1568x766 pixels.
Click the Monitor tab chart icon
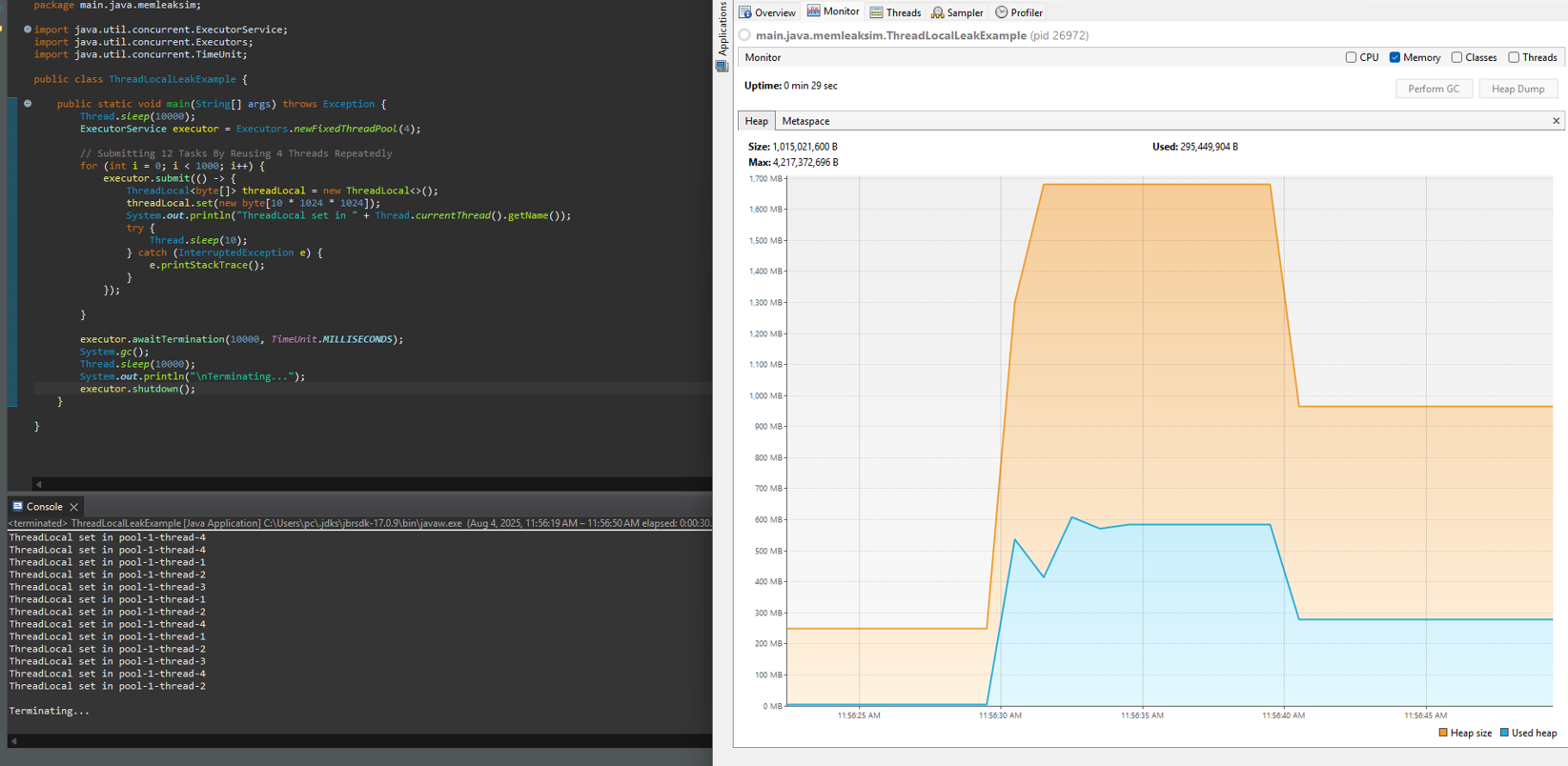click(x=813, y=11)
